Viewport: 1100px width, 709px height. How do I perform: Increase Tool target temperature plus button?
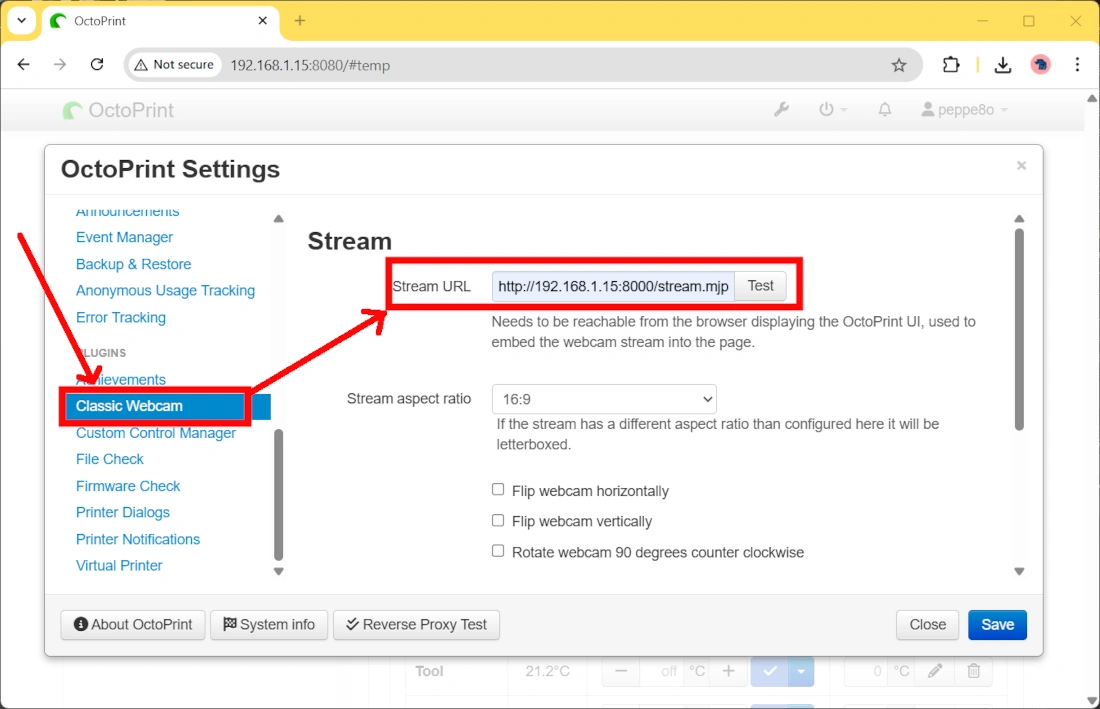pos(729,671)
